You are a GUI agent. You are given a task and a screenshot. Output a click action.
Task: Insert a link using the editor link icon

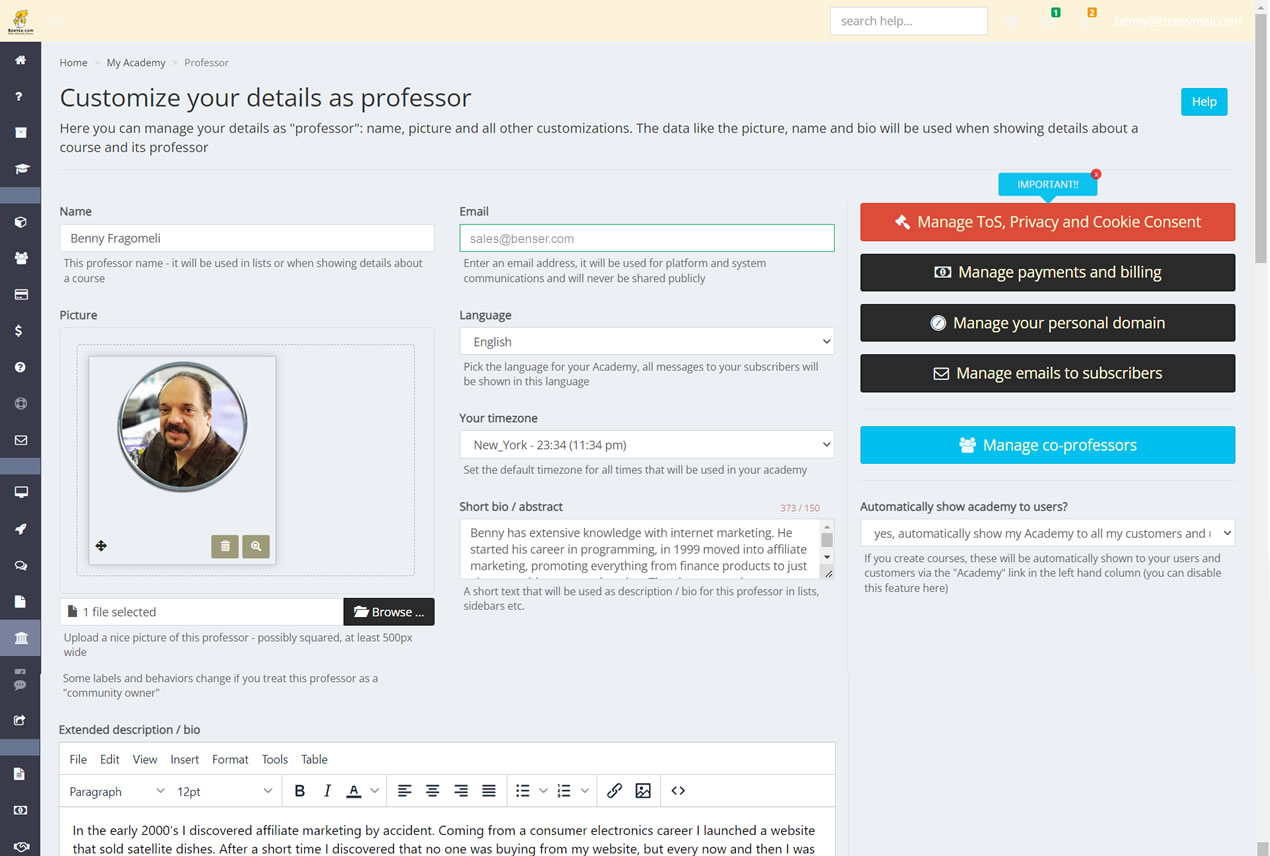(x=614, y=791)
